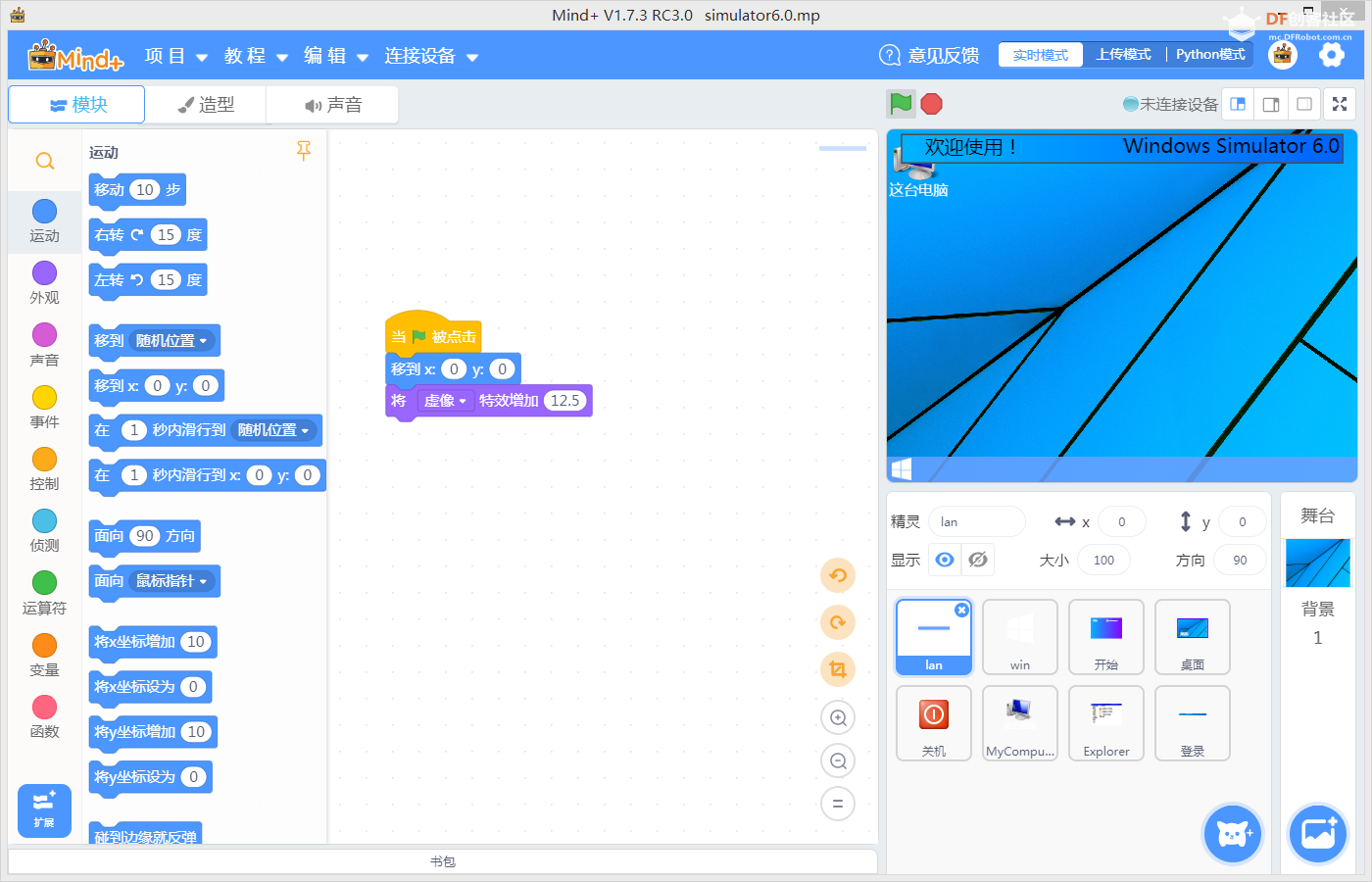Image resolution: width=1372 pixels, height=882 pixels.
Task: Select the Explorer sprite thumbnail
Action: tap(1106, 723)
